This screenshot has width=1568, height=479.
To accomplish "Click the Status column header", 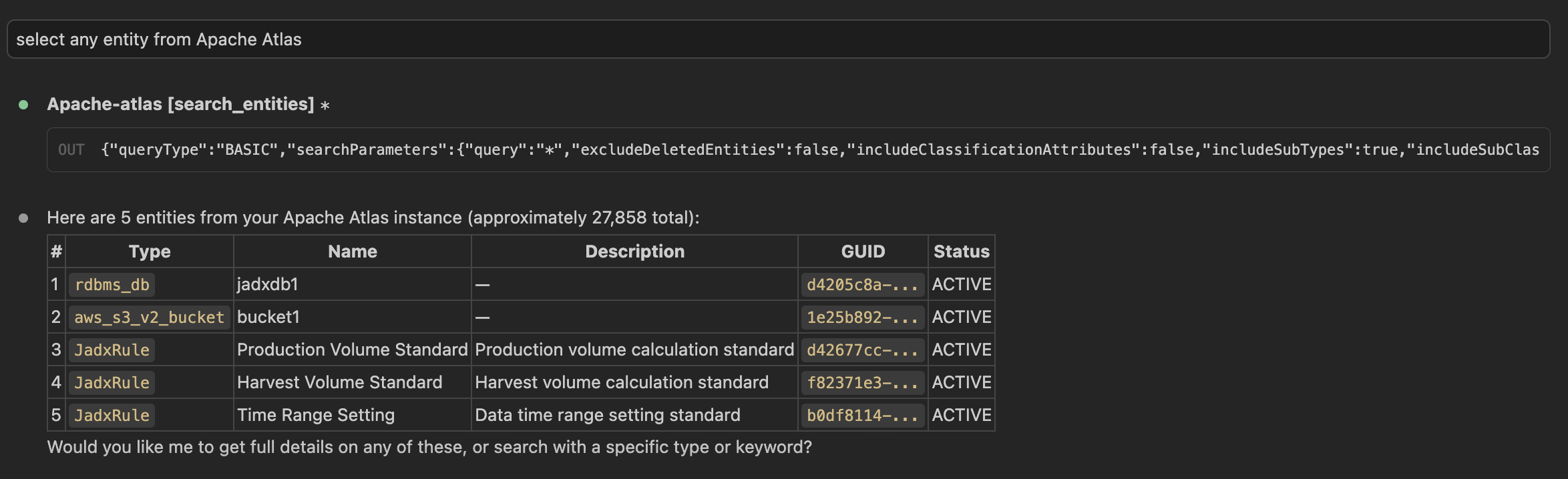I will [962, 252].
